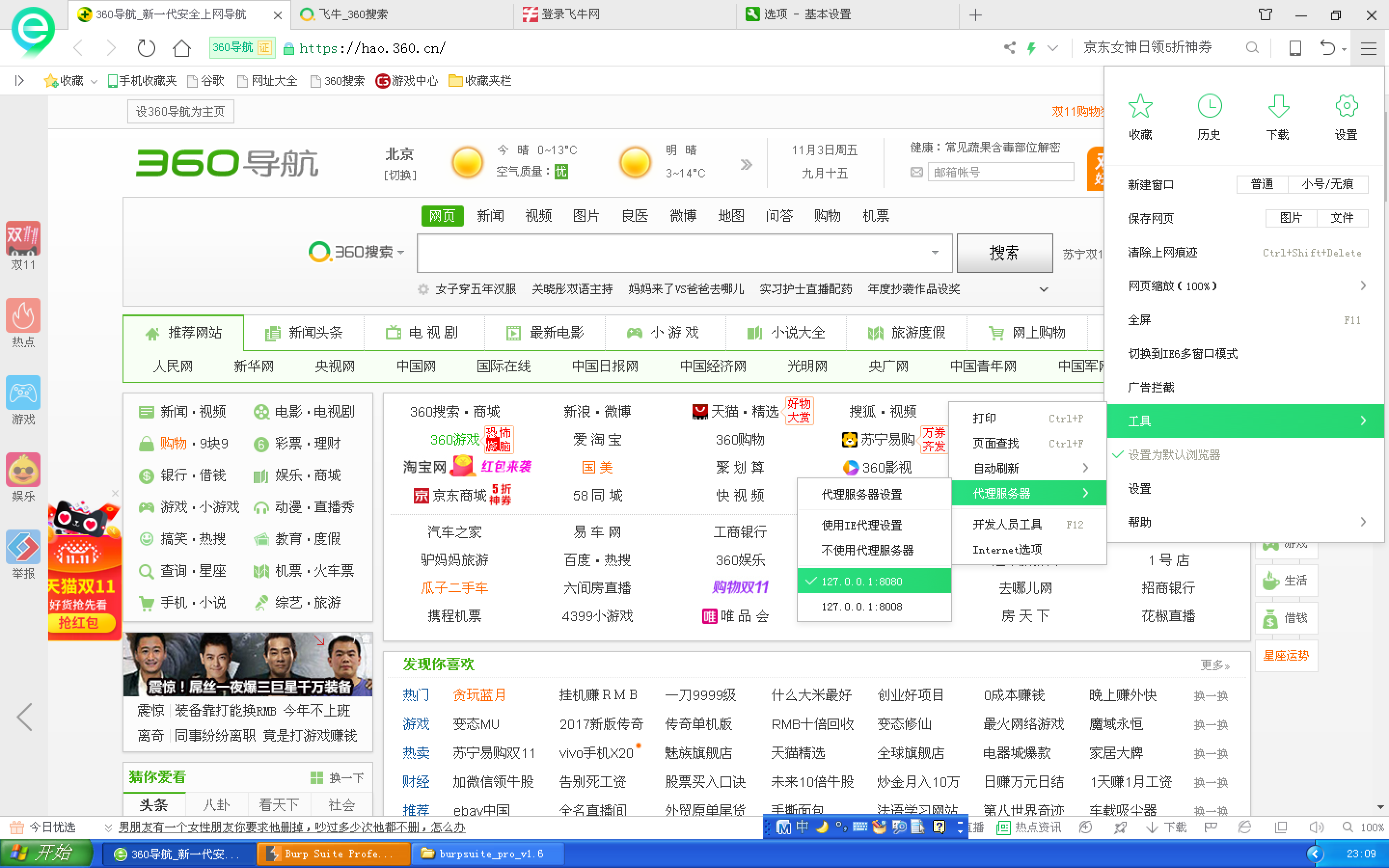Click 代理服务器设置 menu item
1389x868 pixels.
click(874, 494)
